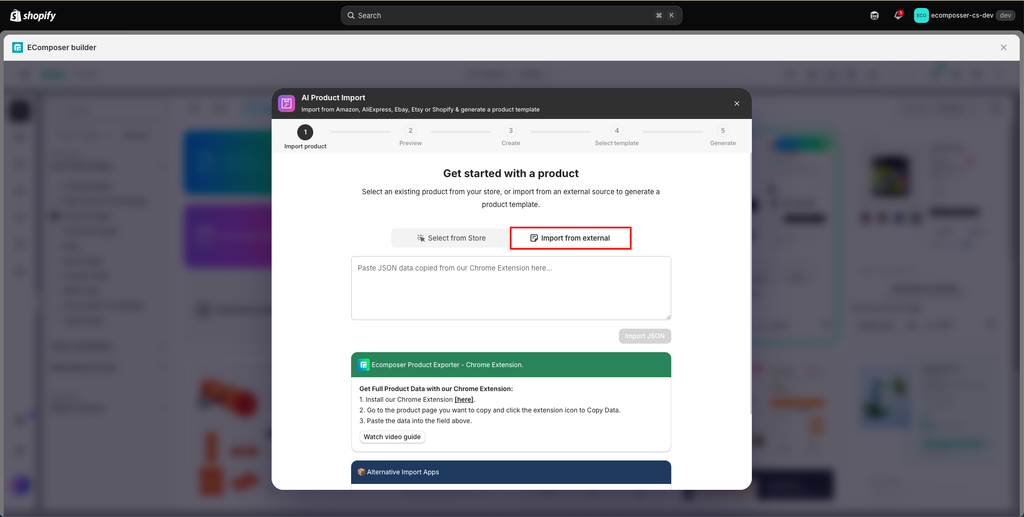Open the sidekick icon beside notifications
Viewport: 1024px width, 517px height.
pyautogui.click(x=874, y=16)
